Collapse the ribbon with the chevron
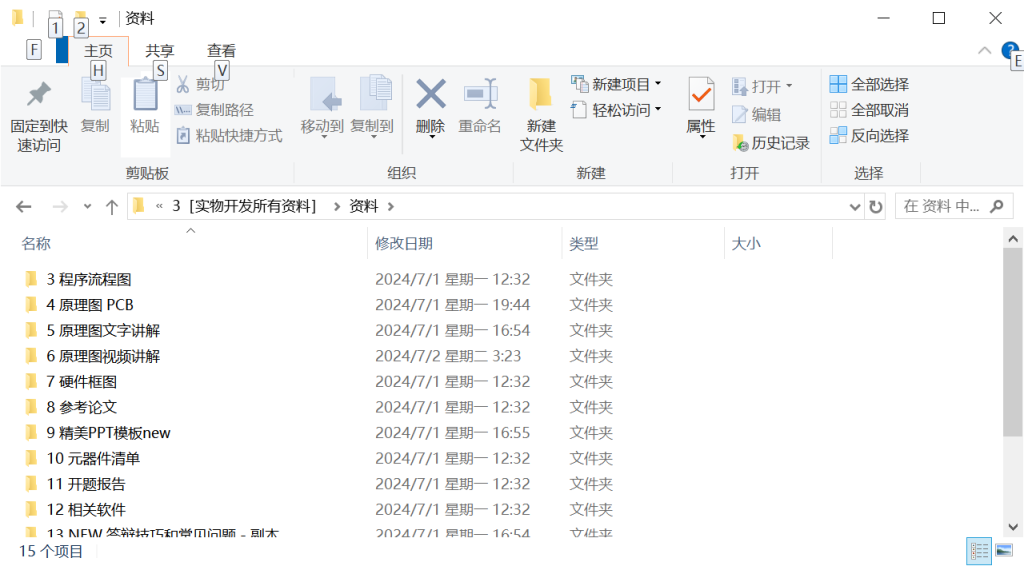 point(984,50)
